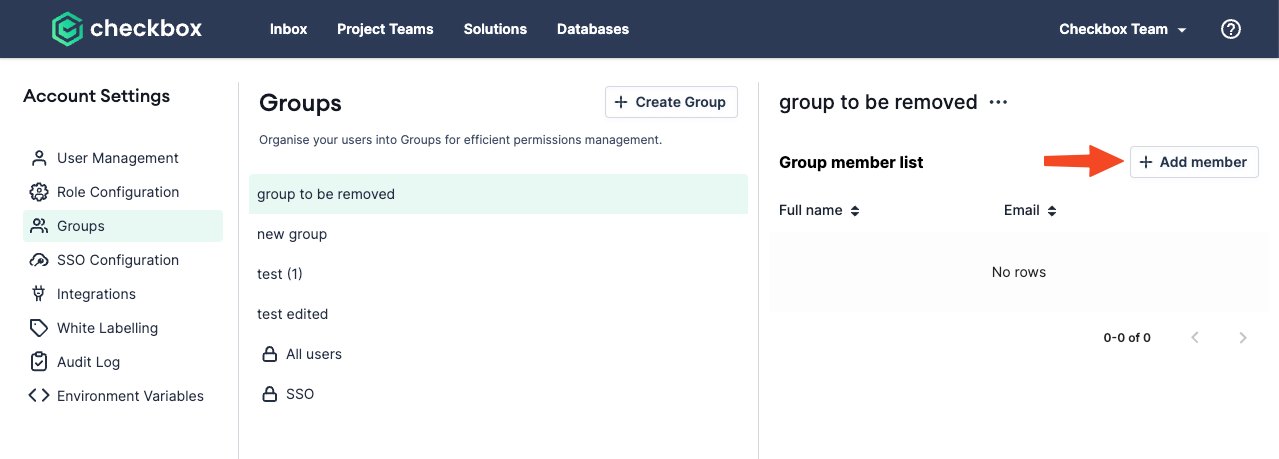
Task: Open the three-dot menu beside group title
Action: pyautogui.click(x=998, y=102)
